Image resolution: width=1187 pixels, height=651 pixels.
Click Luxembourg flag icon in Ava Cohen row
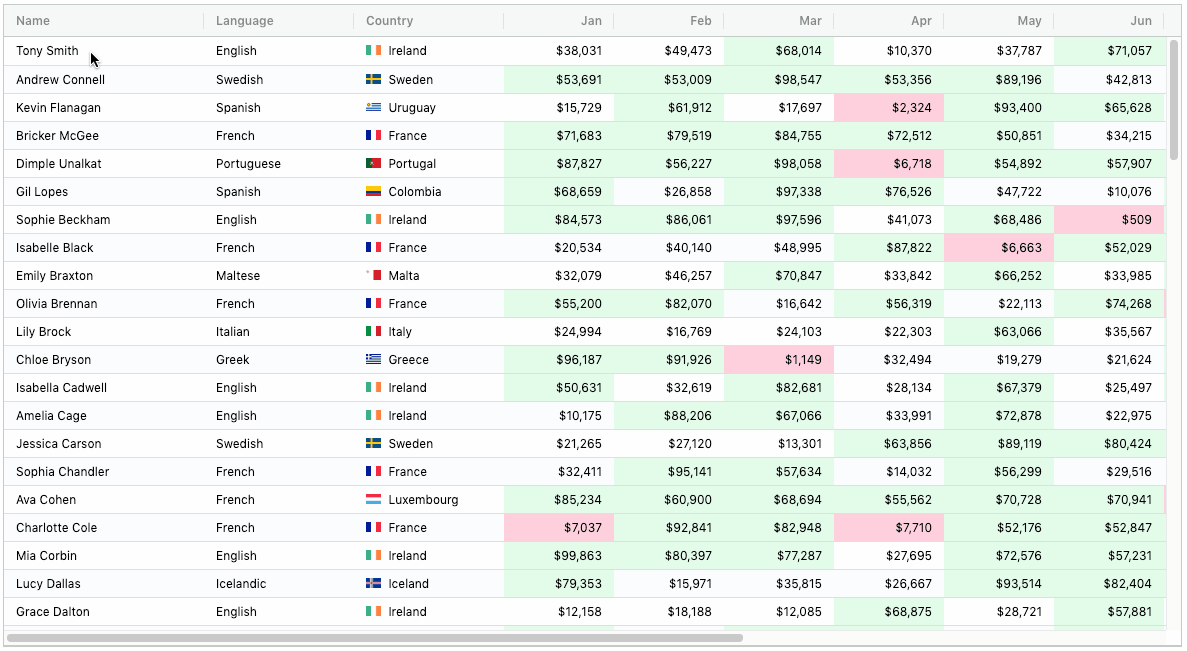pos(373,500)
